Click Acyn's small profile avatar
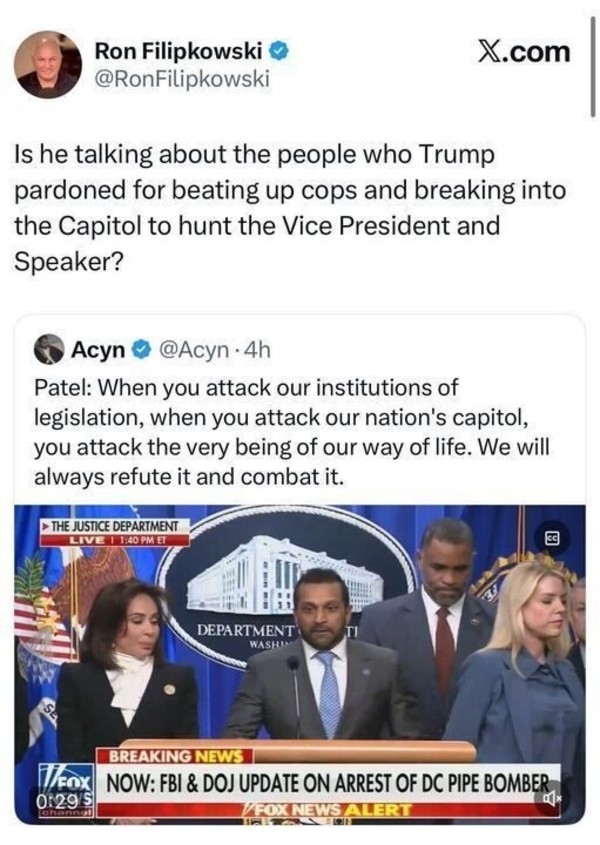The height and width of the screenshot is (845, 600). [49, 350]
